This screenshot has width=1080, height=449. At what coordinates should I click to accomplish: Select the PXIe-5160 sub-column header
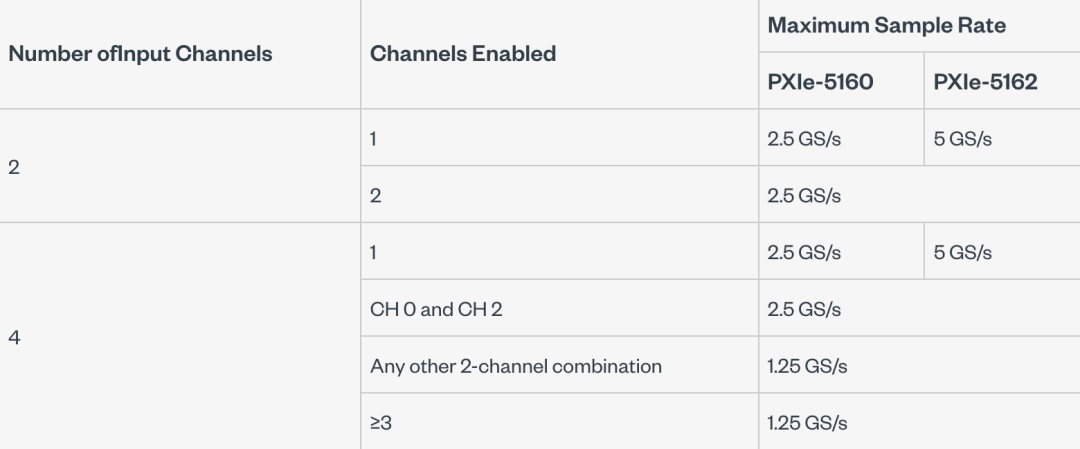(820, 82)
